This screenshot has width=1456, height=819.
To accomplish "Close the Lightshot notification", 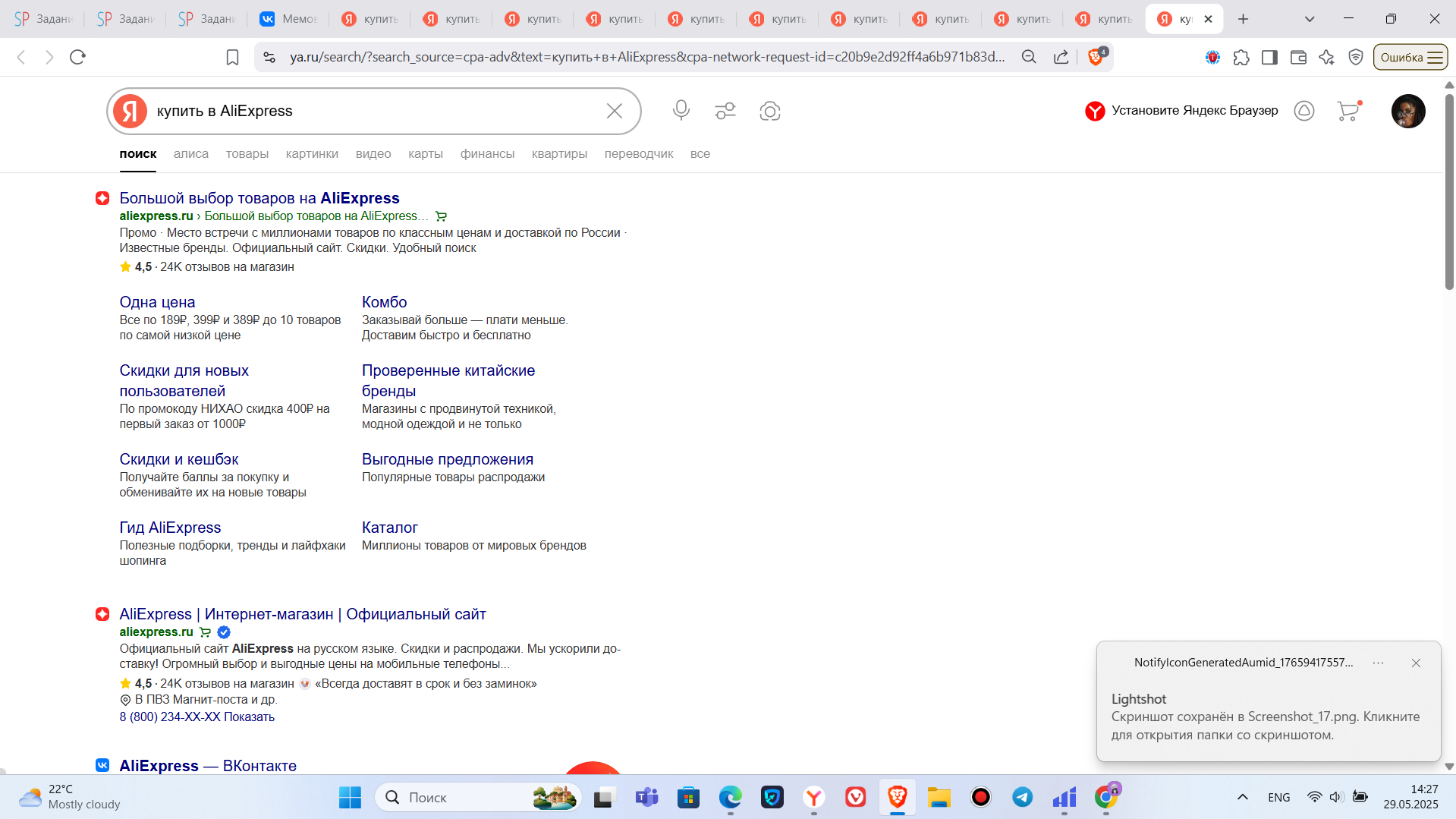I will click(1416, 663).
